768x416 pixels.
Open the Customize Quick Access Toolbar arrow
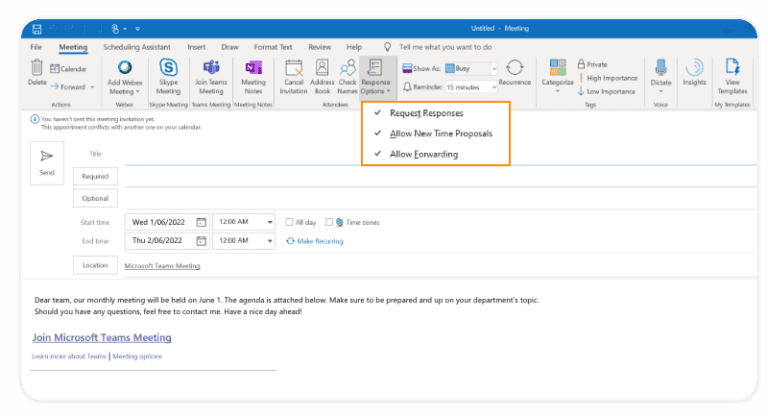pos(138,29)
